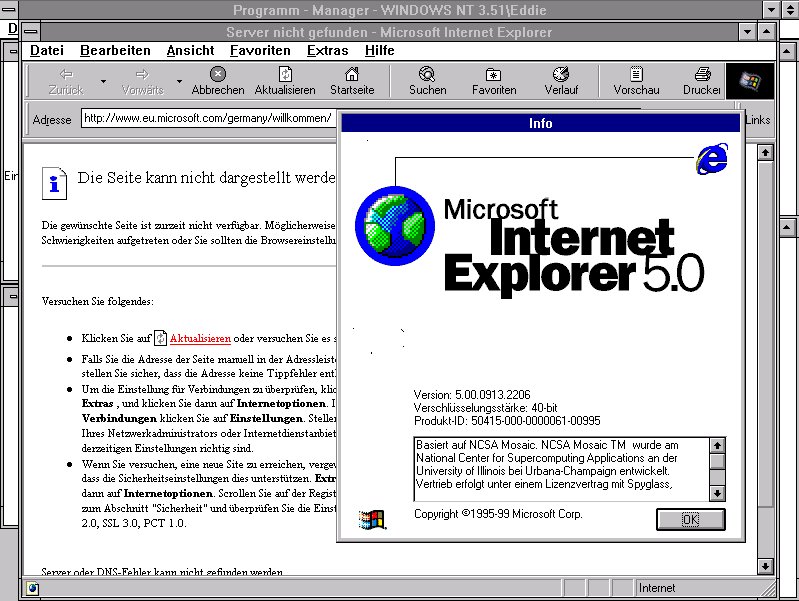Show Verlauf history icon
This screenshot has width=799, height=601.
point(561,74)
